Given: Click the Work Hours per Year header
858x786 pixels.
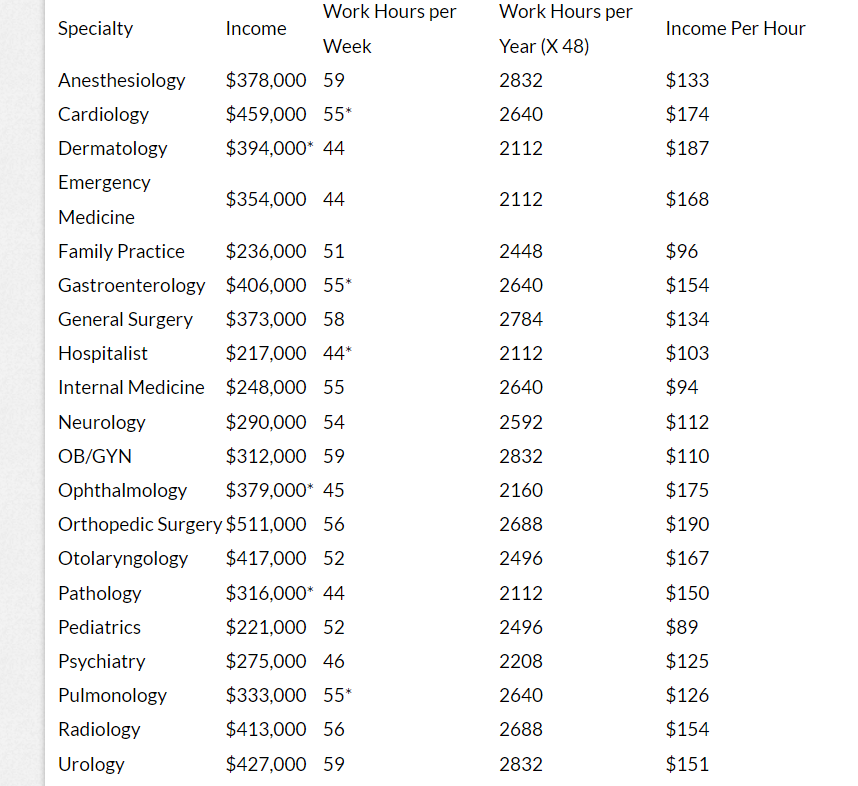Looking at the screenshot, I should click(565, 29).
